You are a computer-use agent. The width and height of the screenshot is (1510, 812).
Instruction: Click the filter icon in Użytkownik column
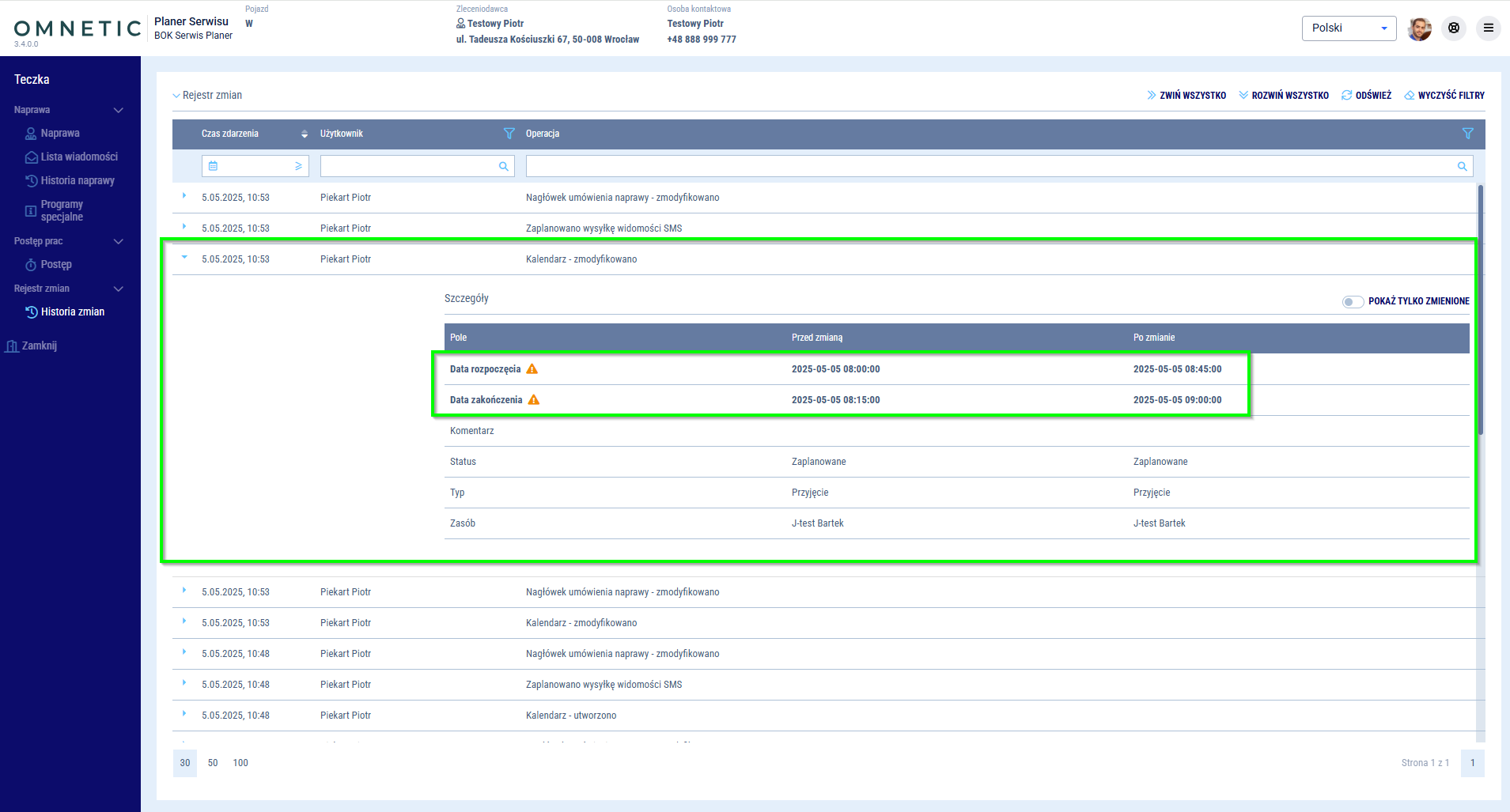point(509,134)
